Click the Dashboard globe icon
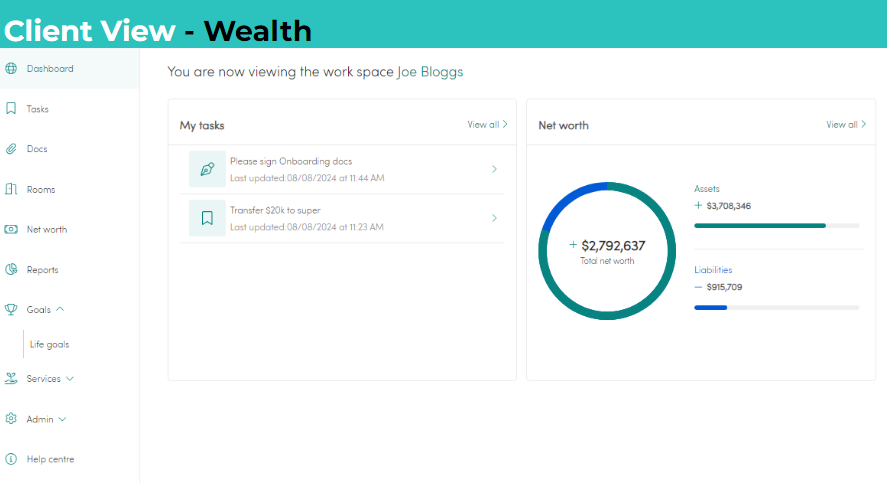 [11, 69]
